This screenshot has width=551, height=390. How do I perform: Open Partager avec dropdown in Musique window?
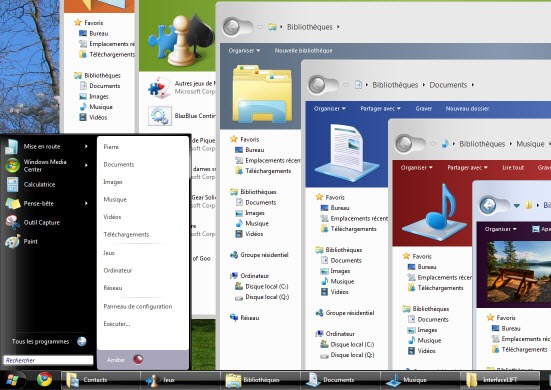467,168
